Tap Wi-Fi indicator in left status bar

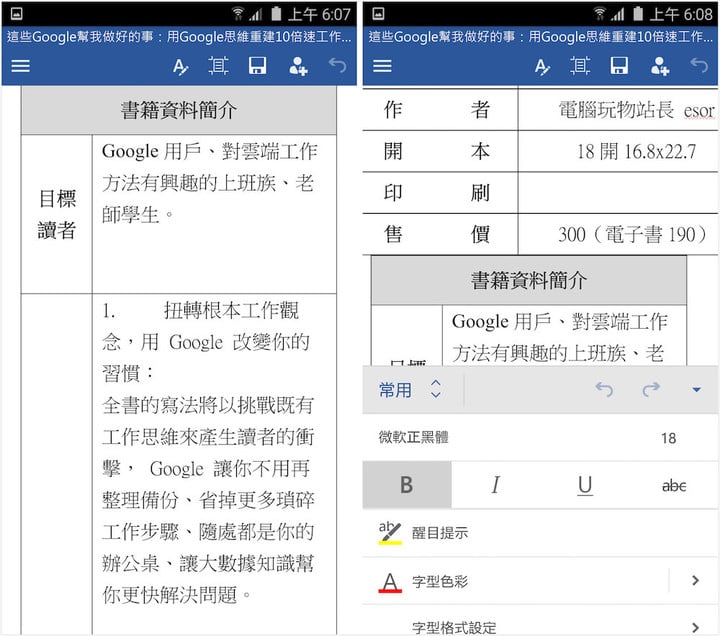tap(238, 14)
